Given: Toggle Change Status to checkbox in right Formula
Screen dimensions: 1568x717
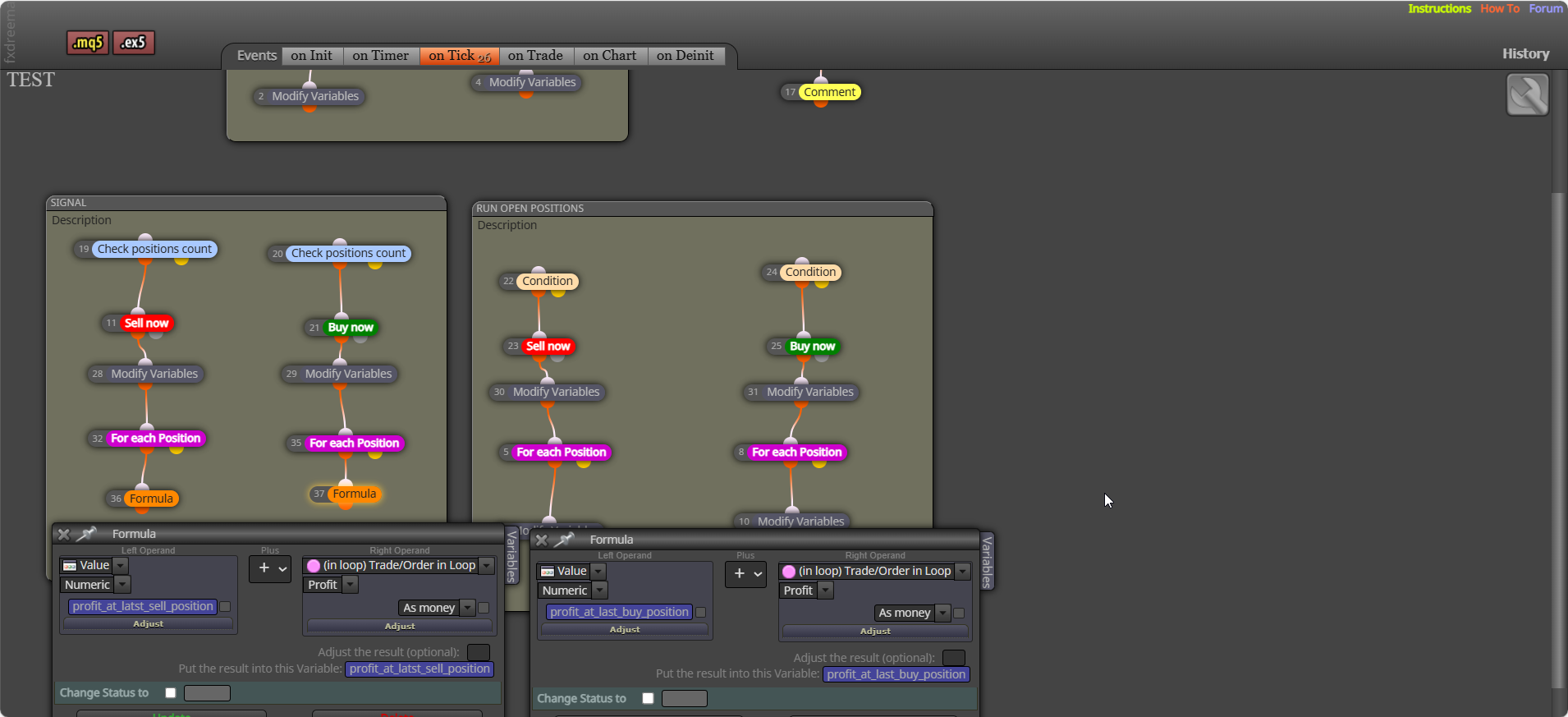Looking at the screenshot, I should [x=649, y=698].
